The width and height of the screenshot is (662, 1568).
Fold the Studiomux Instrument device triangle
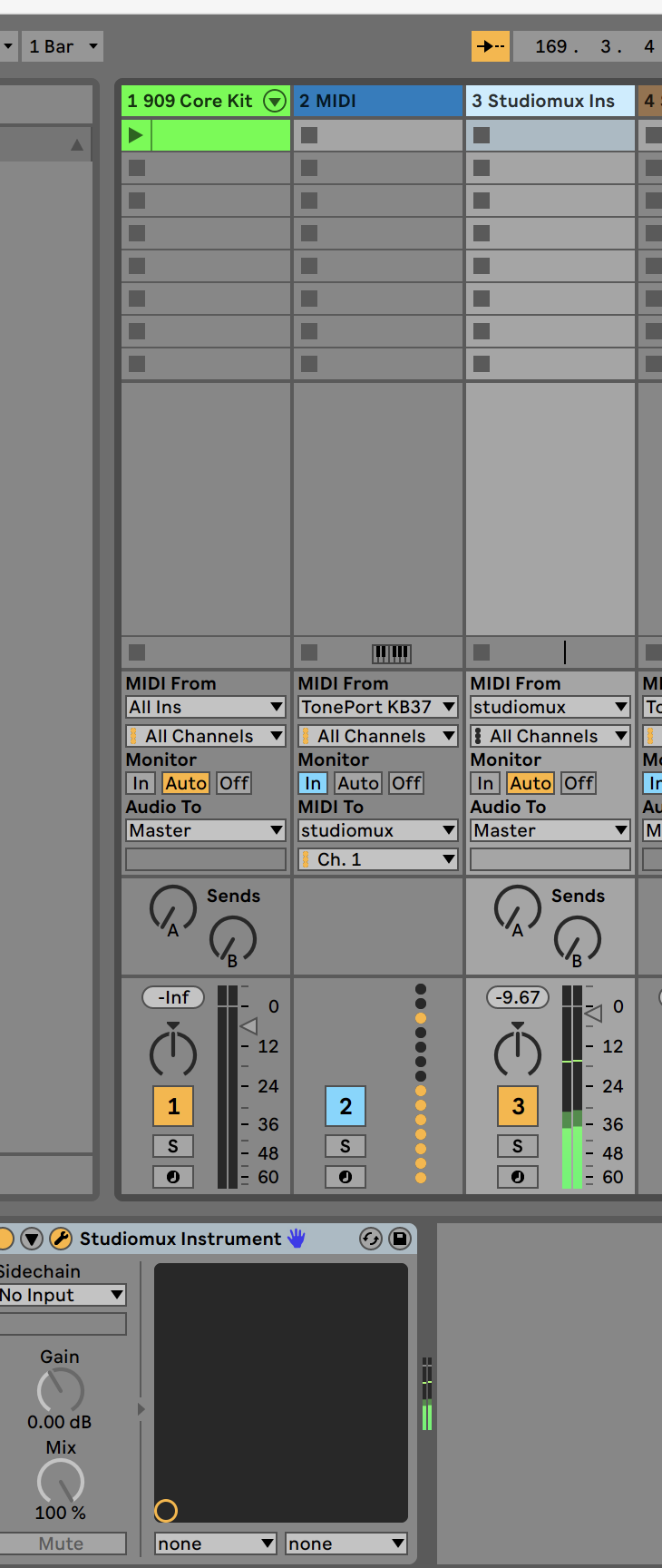click(x=32, y=1239)
